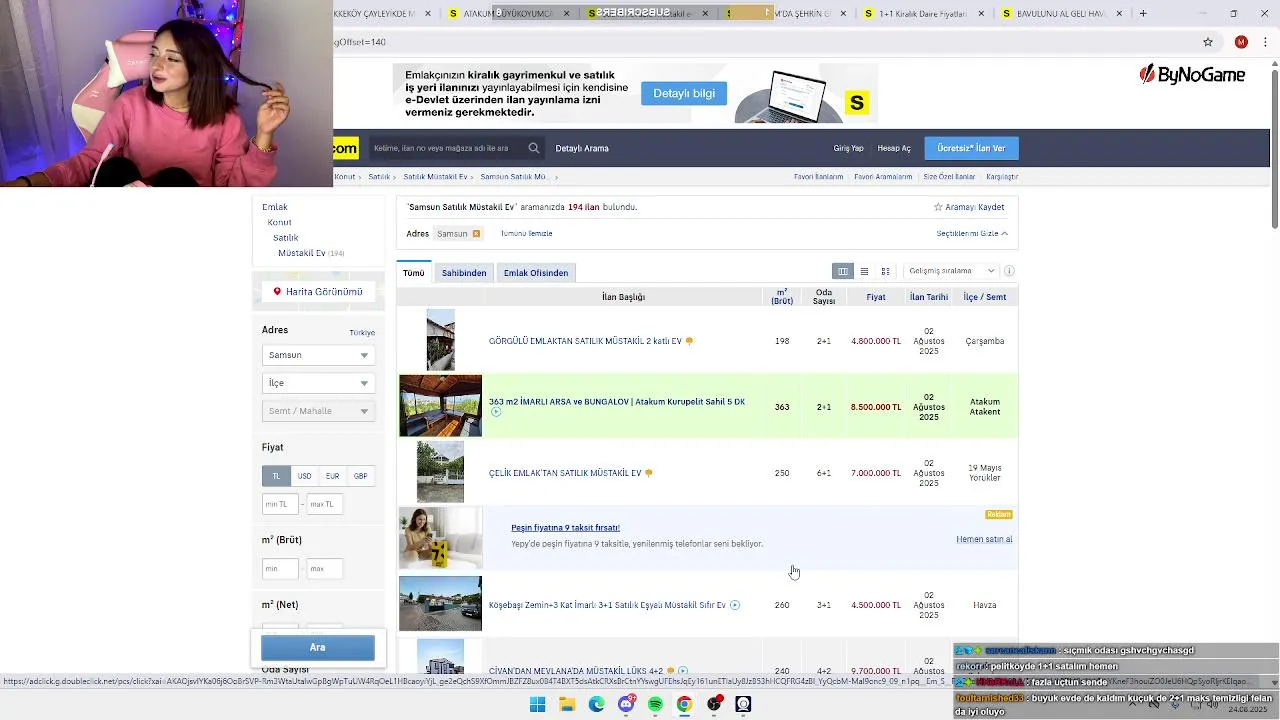Click Giriş Yap link

pos(848,149)
